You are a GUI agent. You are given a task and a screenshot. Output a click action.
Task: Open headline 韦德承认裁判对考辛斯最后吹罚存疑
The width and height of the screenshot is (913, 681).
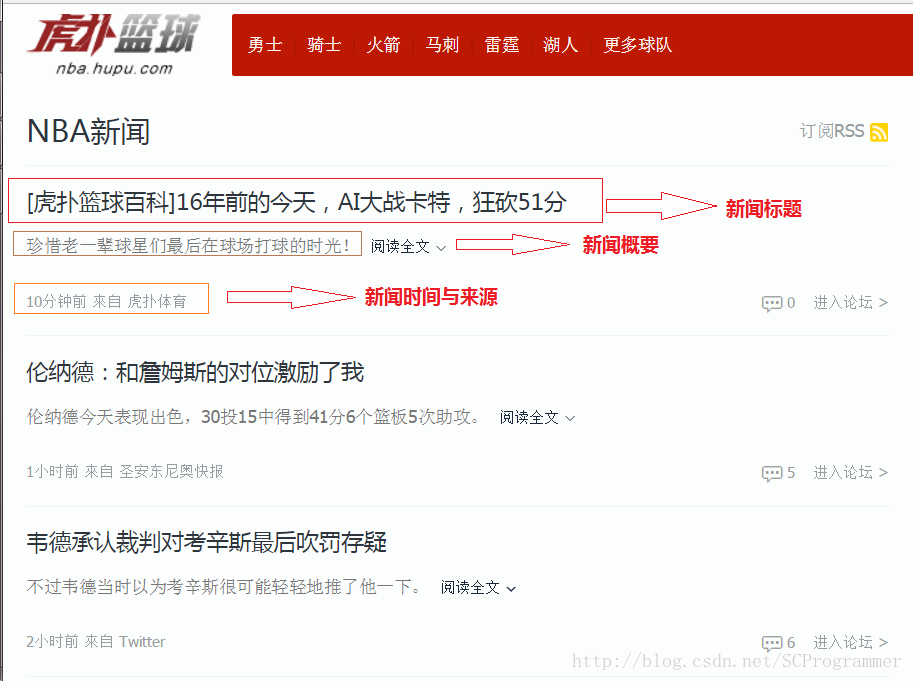pos(207,542)
